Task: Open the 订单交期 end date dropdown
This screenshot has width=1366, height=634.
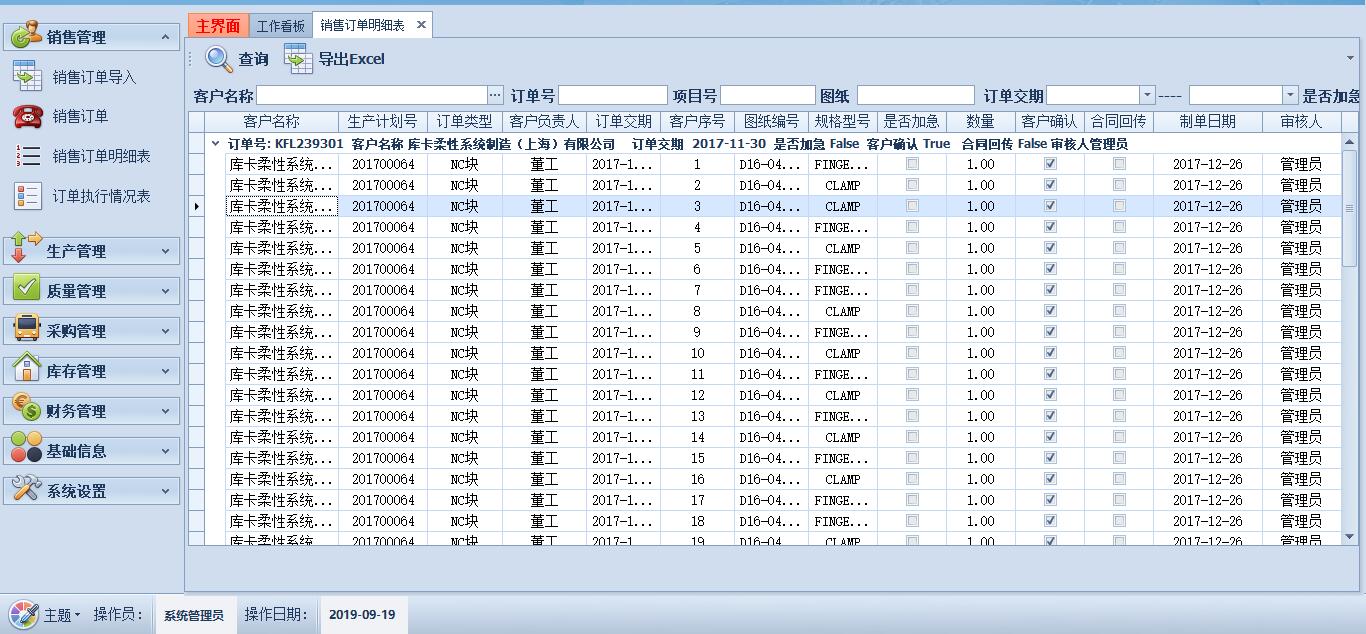Action: click(x=1290, y=96)
